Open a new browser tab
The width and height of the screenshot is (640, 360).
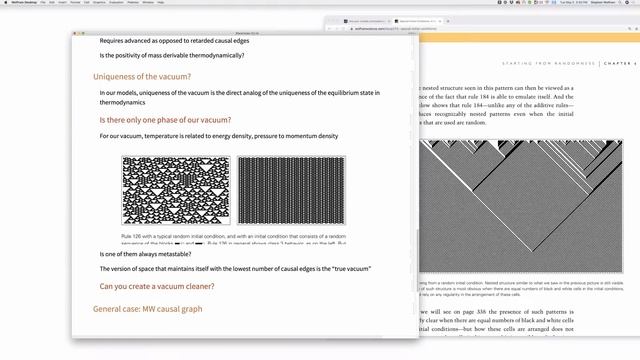(x=448, y=21)
